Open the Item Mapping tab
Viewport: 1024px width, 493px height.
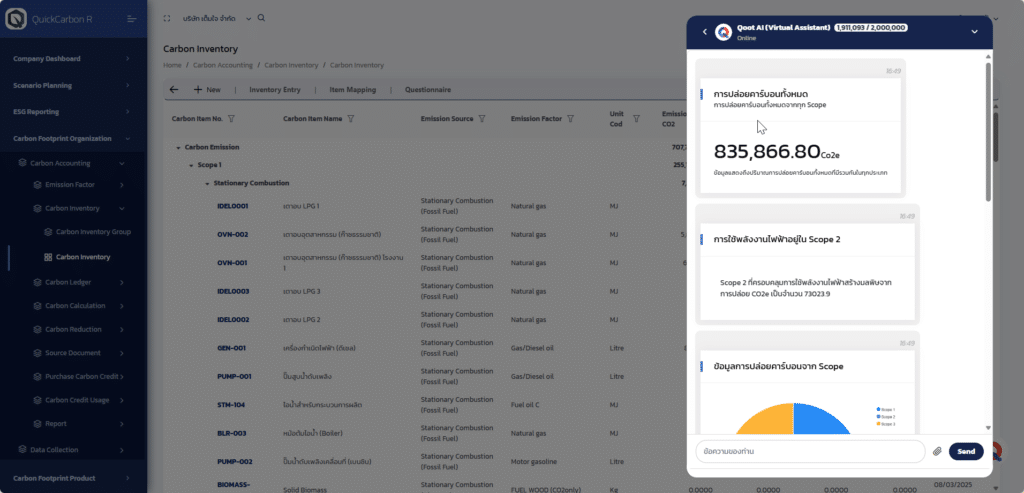coord(353,90)
